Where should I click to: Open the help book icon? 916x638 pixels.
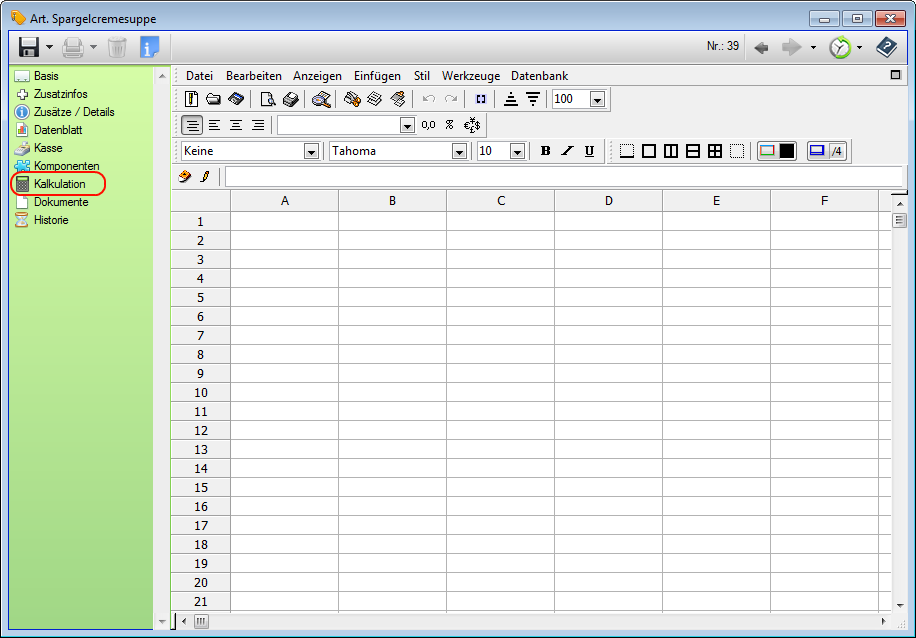pos(886,47)
